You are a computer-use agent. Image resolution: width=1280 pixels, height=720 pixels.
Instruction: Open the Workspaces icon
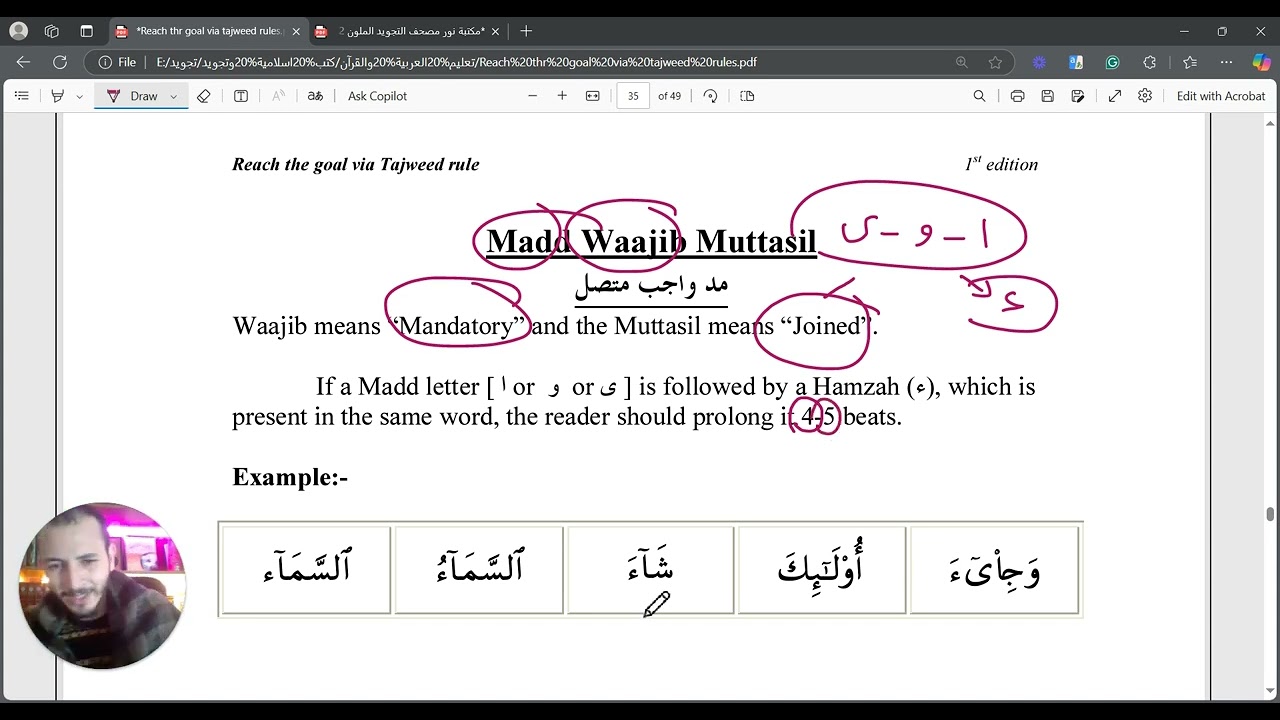[x=52, y=31]
